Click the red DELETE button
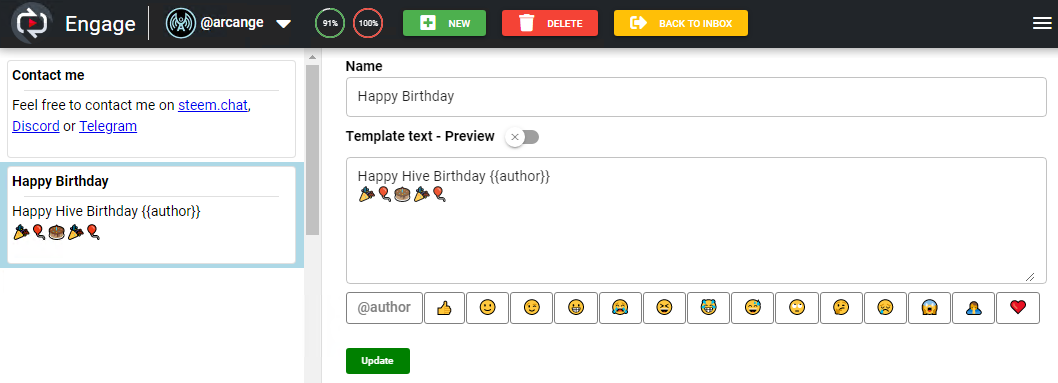Screen dimensions: 1058x383 [x=550, y=24]
